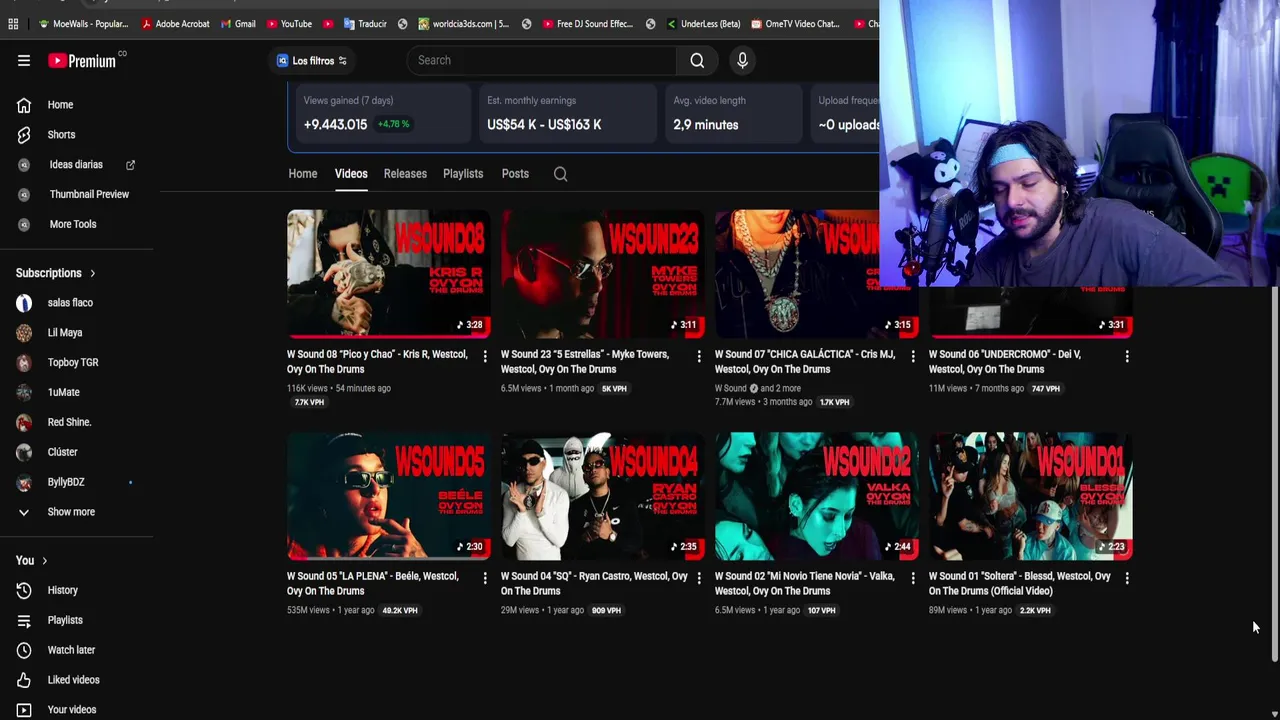This screenshot has width=1280, height=720.
Task: Open the hamburger guide menu
Action: (24, 60)
